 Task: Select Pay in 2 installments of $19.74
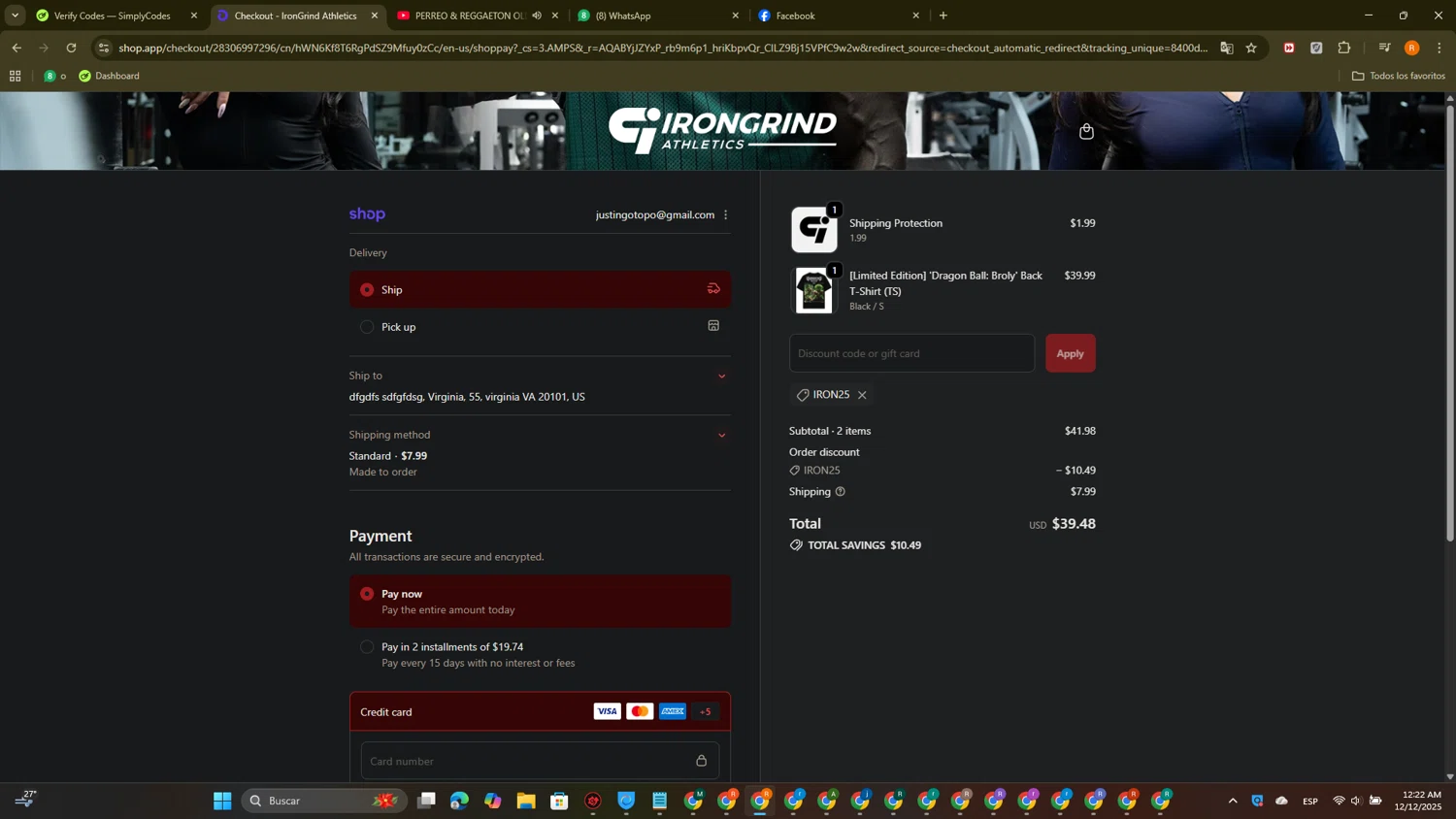click(540, 654)
